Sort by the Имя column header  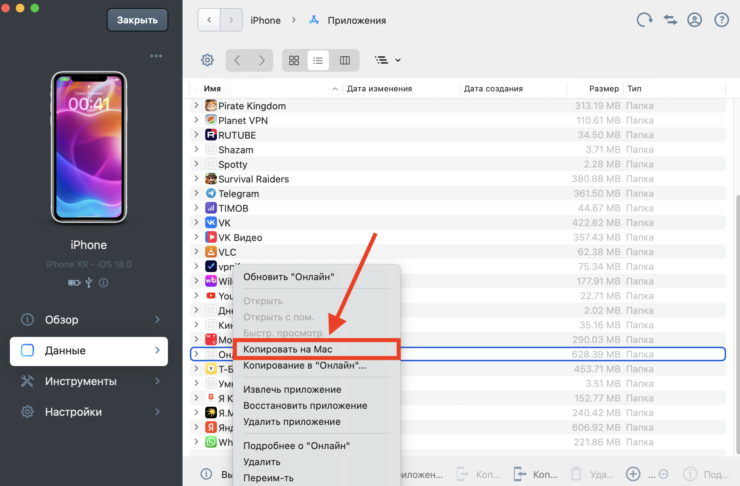click(x=212, y=88)
